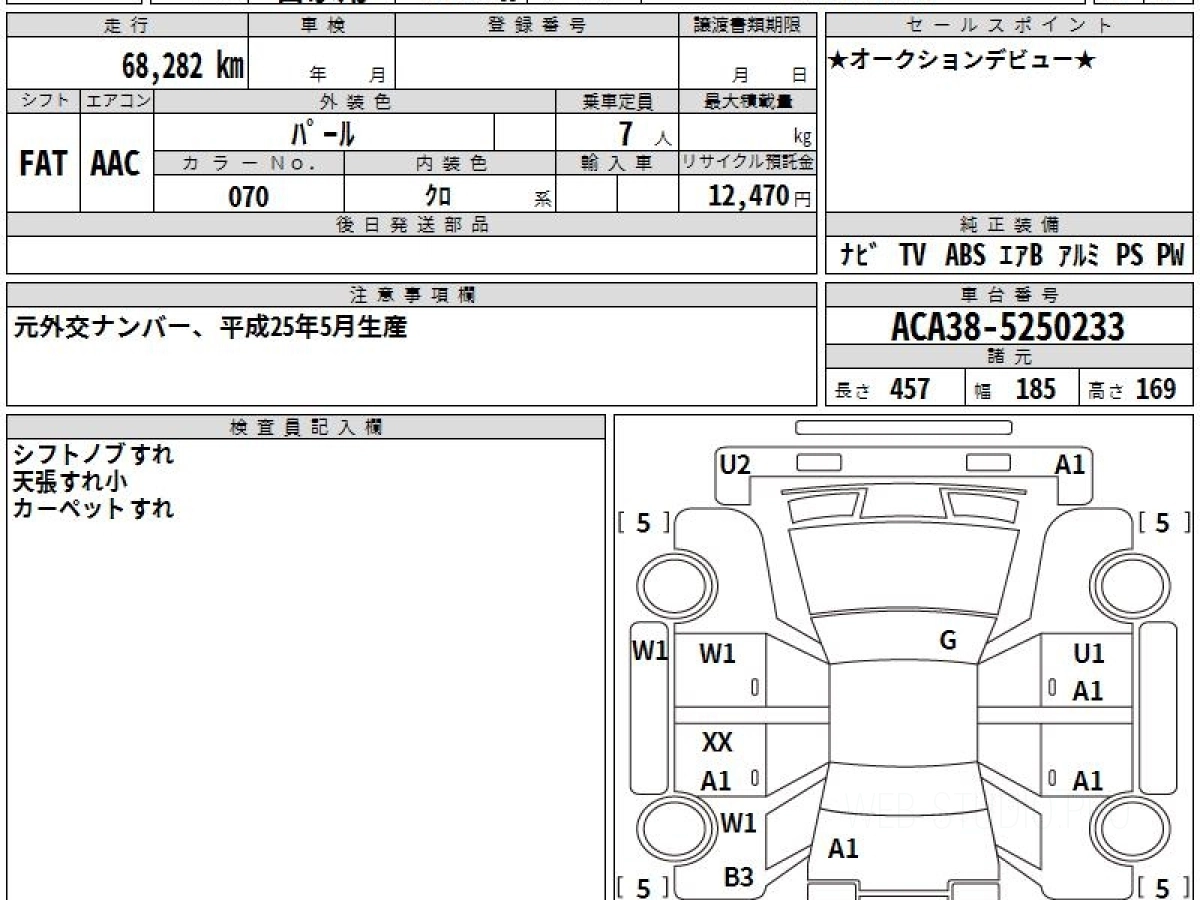Click the mileage value 68,282 km

(x=183, y=66)
